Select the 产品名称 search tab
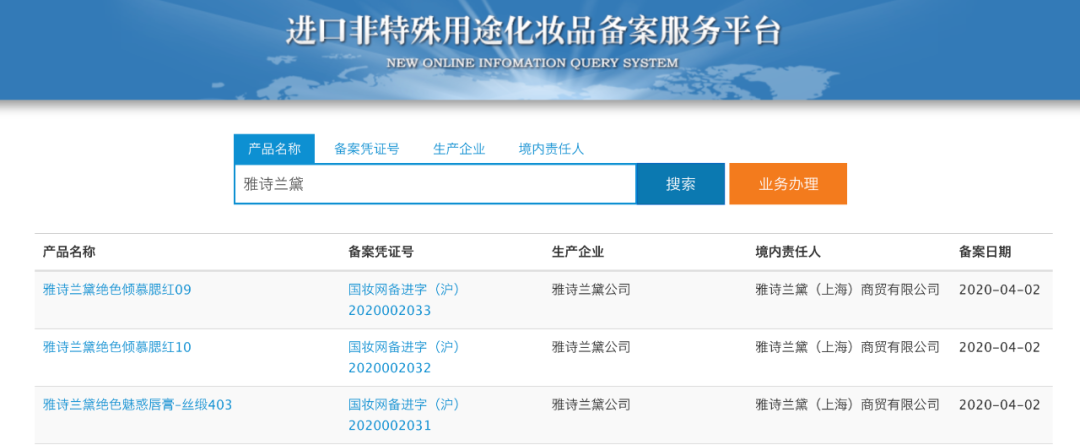The image size is (1080, 445). 274,149
